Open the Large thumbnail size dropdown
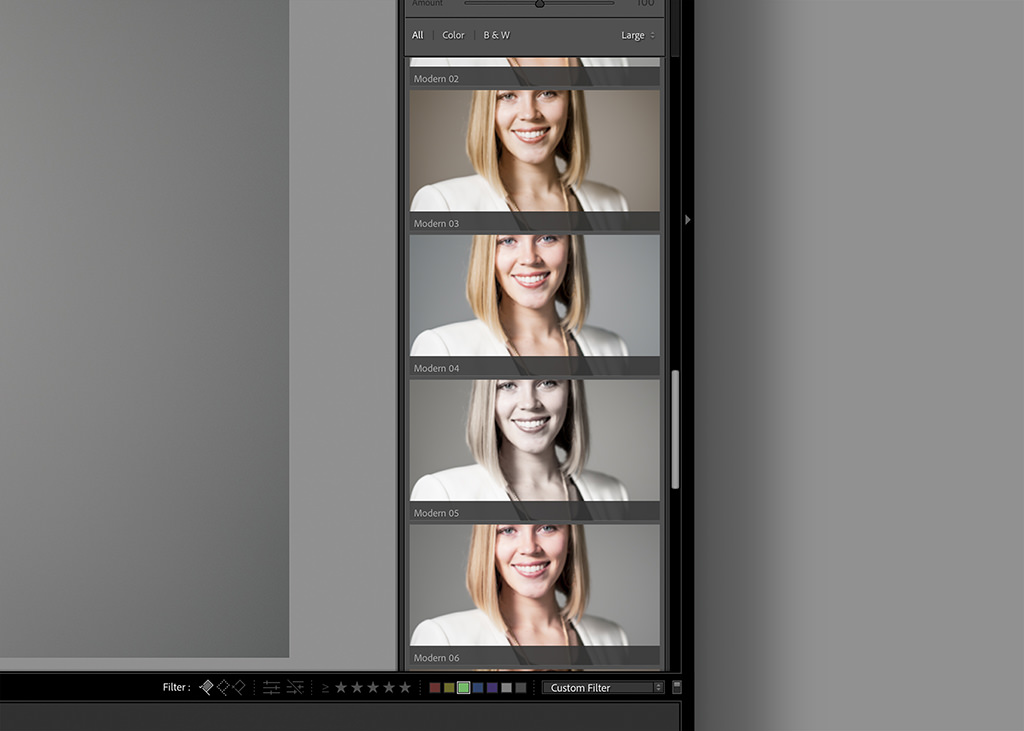 (x=638, y=35)
